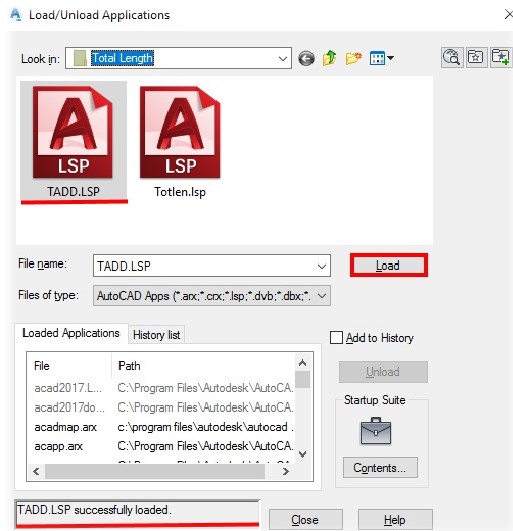Click the Help button
Viewport: 513px width, 531px height.
(395, 520)
